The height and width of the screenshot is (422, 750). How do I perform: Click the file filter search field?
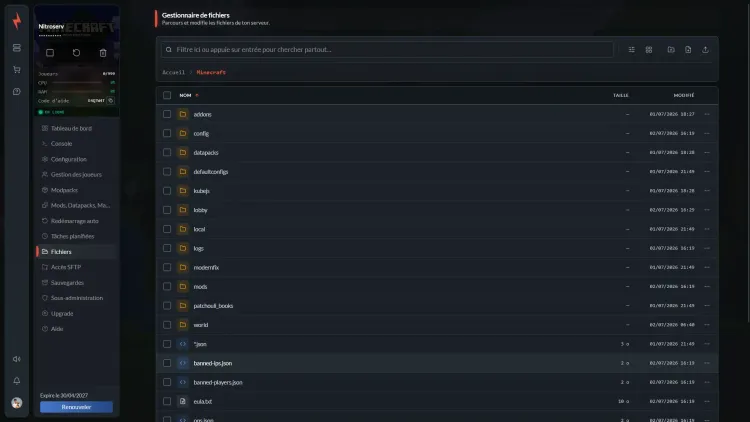[387, 50]
